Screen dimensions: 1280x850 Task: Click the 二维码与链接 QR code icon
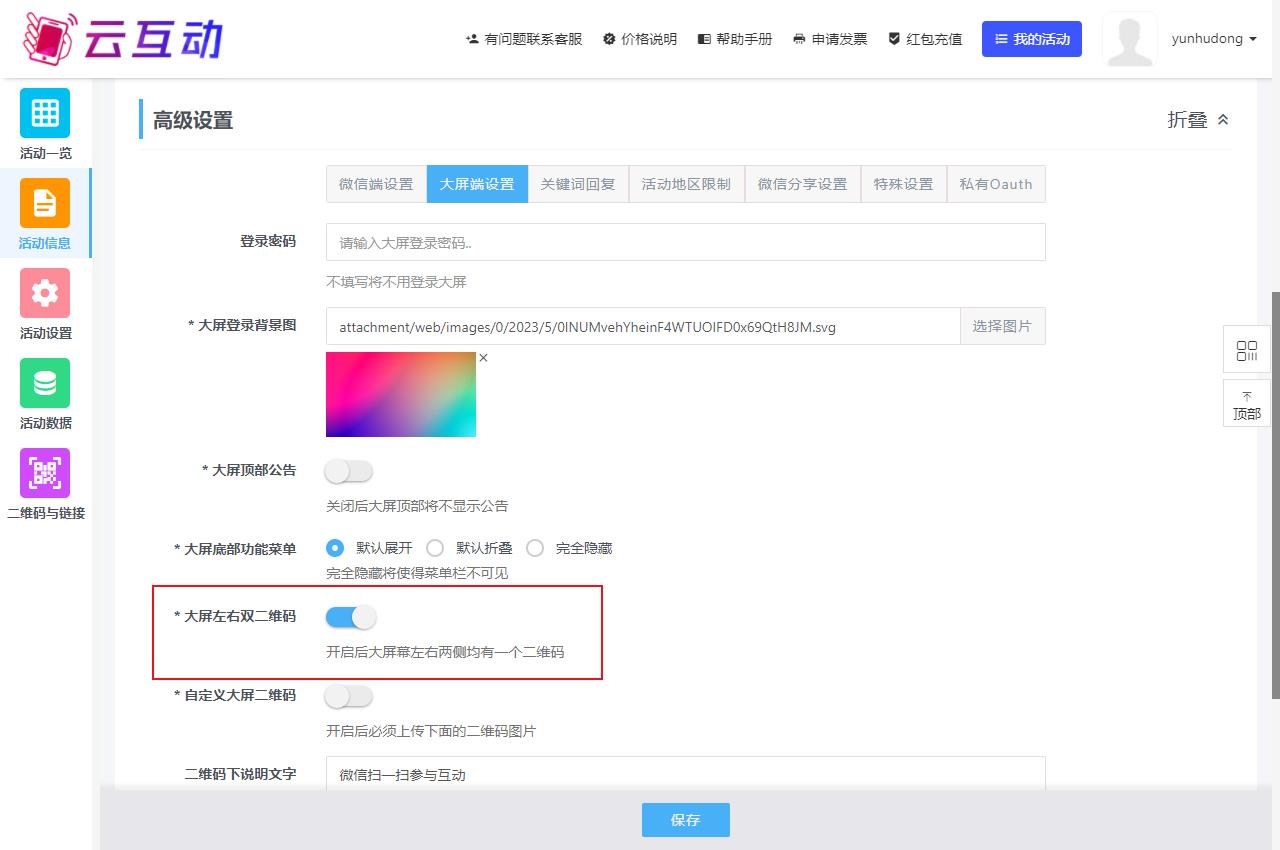point(45,473)
